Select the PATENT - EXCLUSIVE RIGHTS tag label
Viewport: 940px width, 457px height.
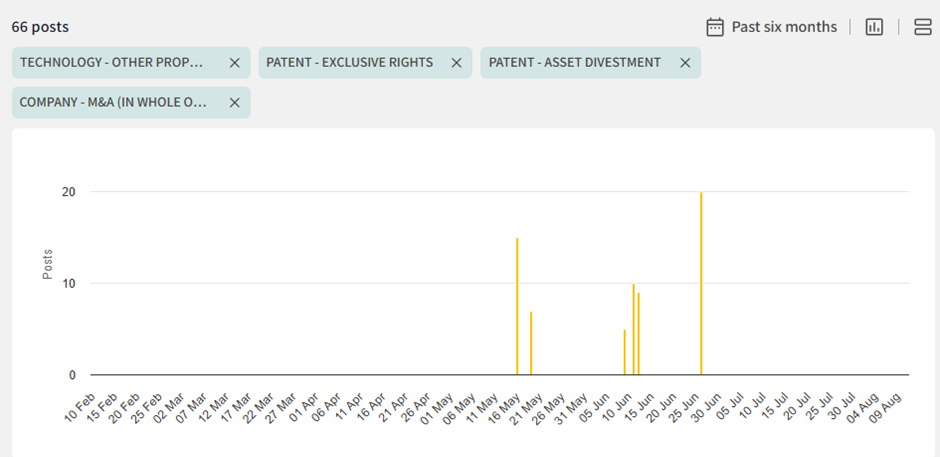[349, 63]
